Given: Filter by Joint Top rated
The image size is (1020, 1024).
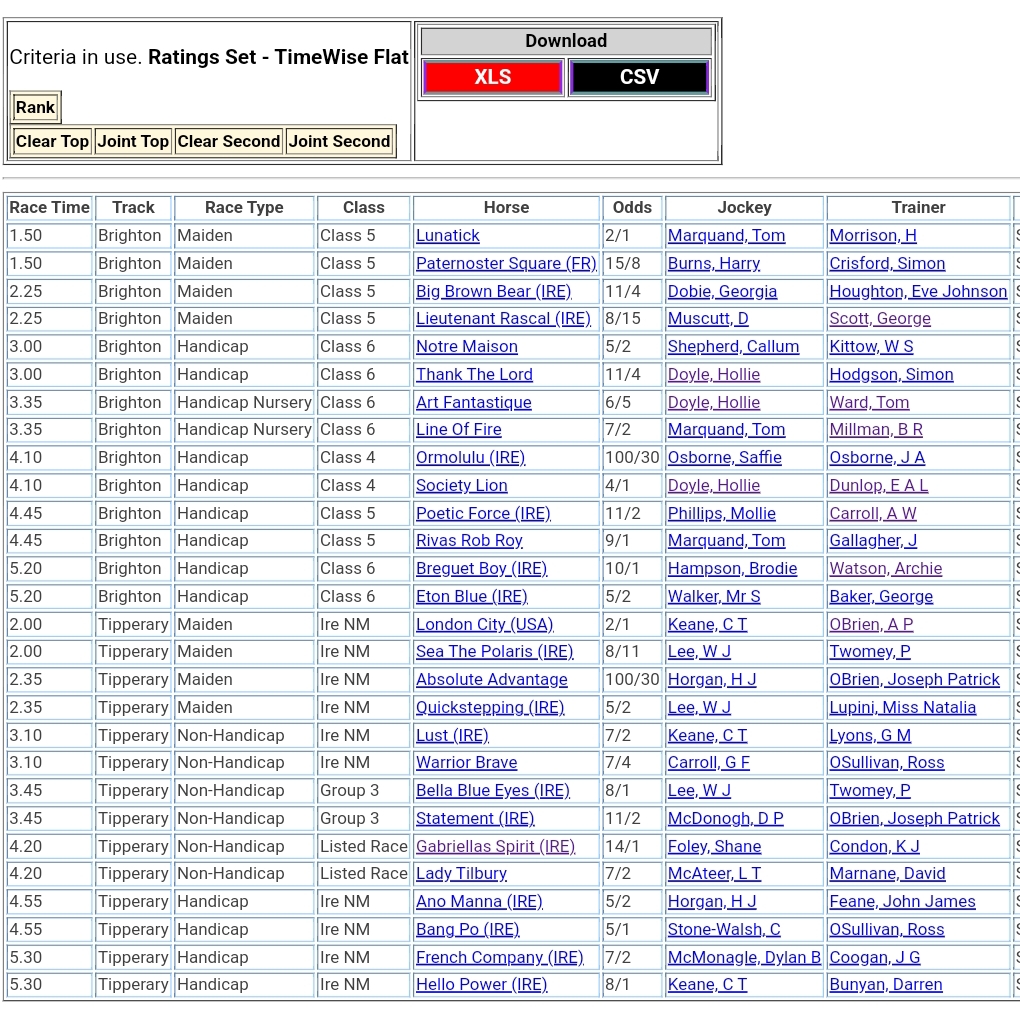Looking at the screenshot, I should coord(133,142).
